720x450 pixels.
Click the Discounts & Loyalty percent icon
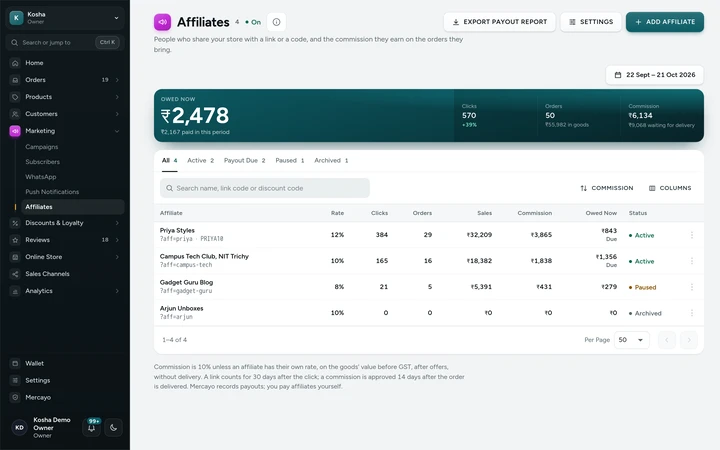(15, 223)
